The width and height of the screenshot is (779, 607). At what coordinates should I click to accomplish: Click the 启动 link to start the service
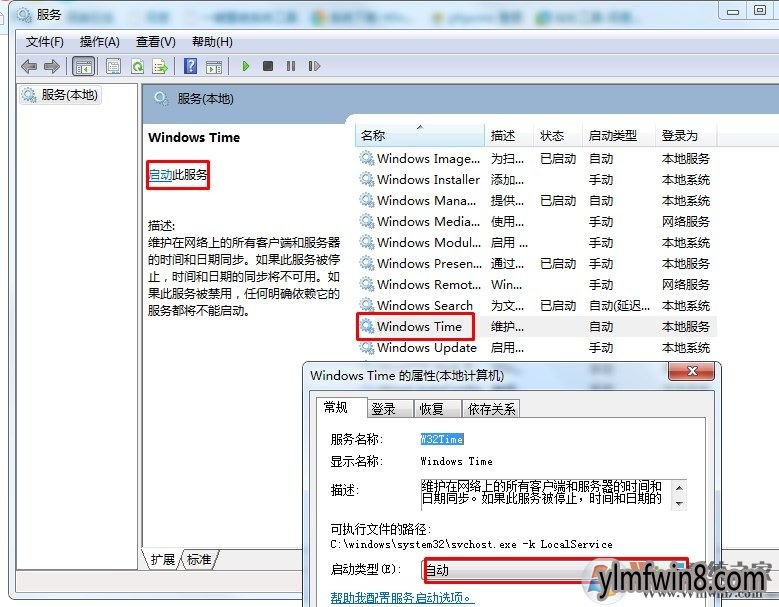click(x=160, y=175)
